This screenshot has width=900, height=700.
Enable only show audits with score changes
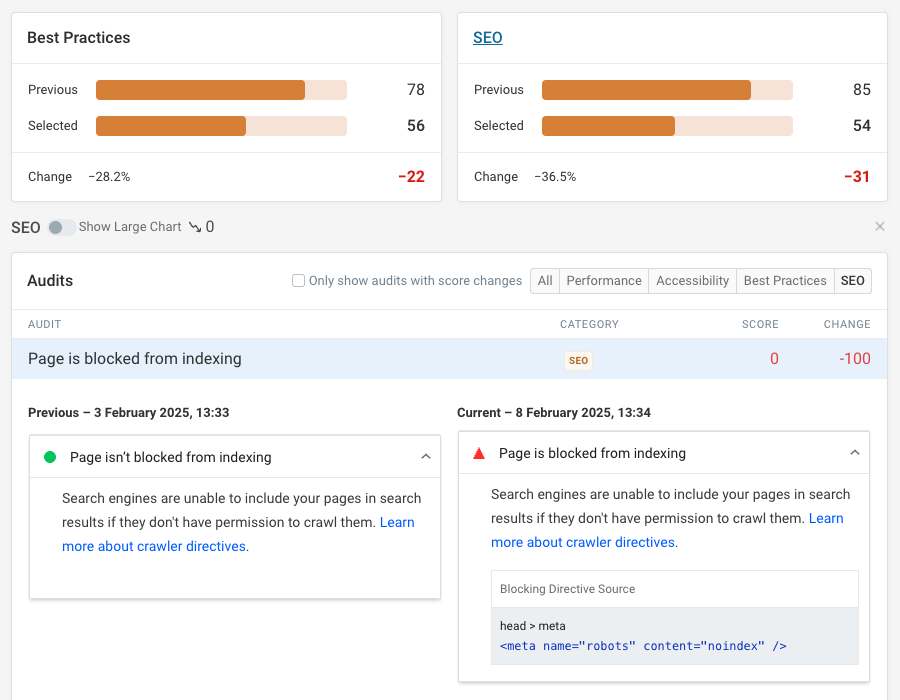click(298, 281)
